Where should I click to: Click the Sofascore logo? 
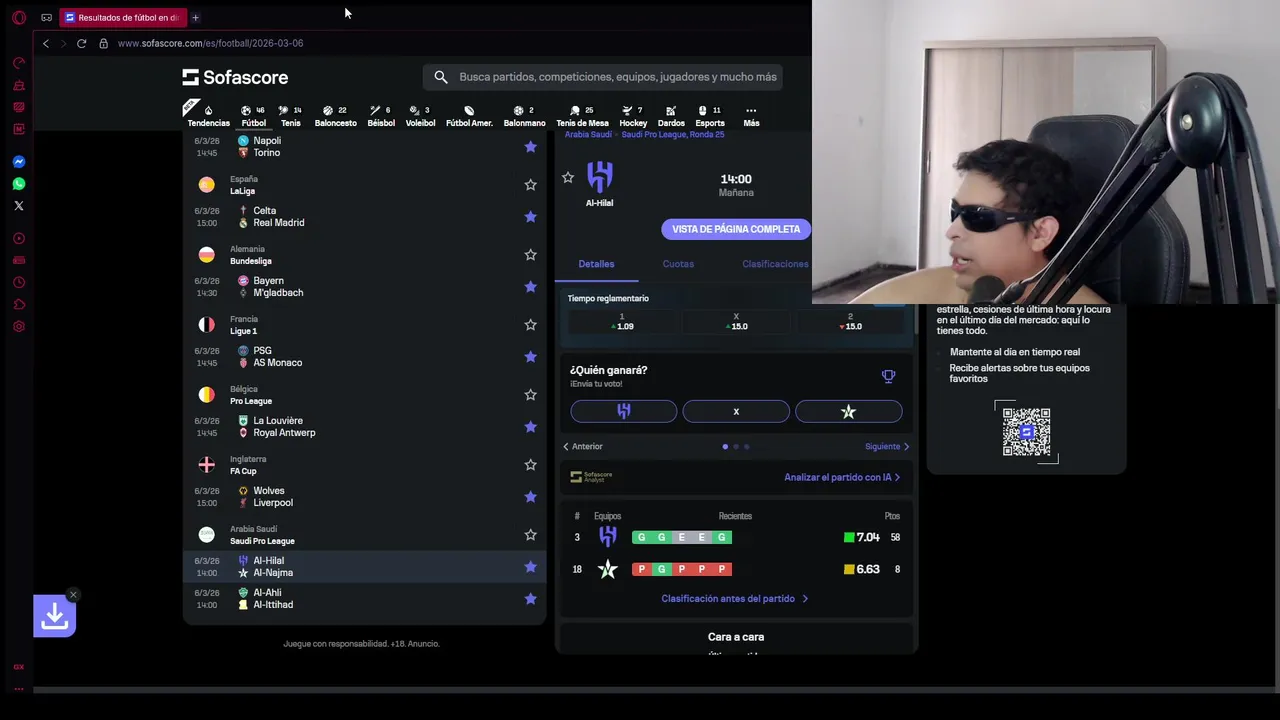235,77
